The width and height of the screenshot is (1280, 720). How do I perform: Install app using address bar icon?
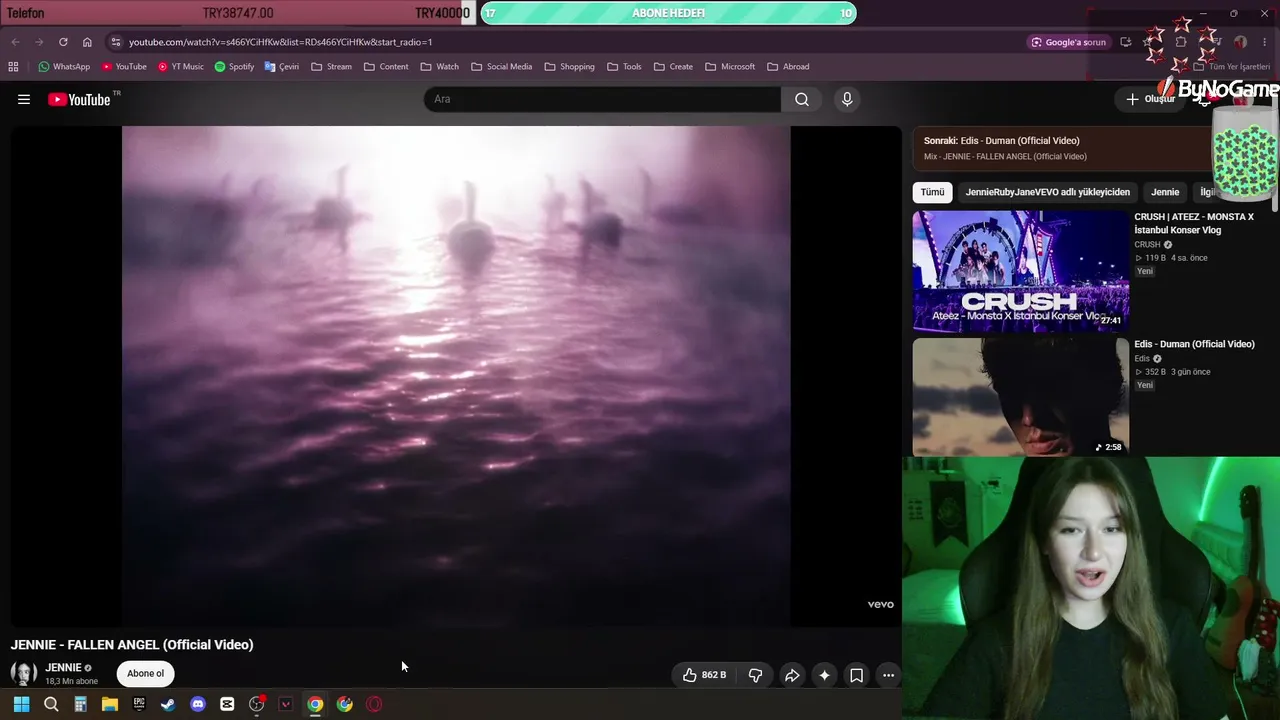pos(1126,42)
